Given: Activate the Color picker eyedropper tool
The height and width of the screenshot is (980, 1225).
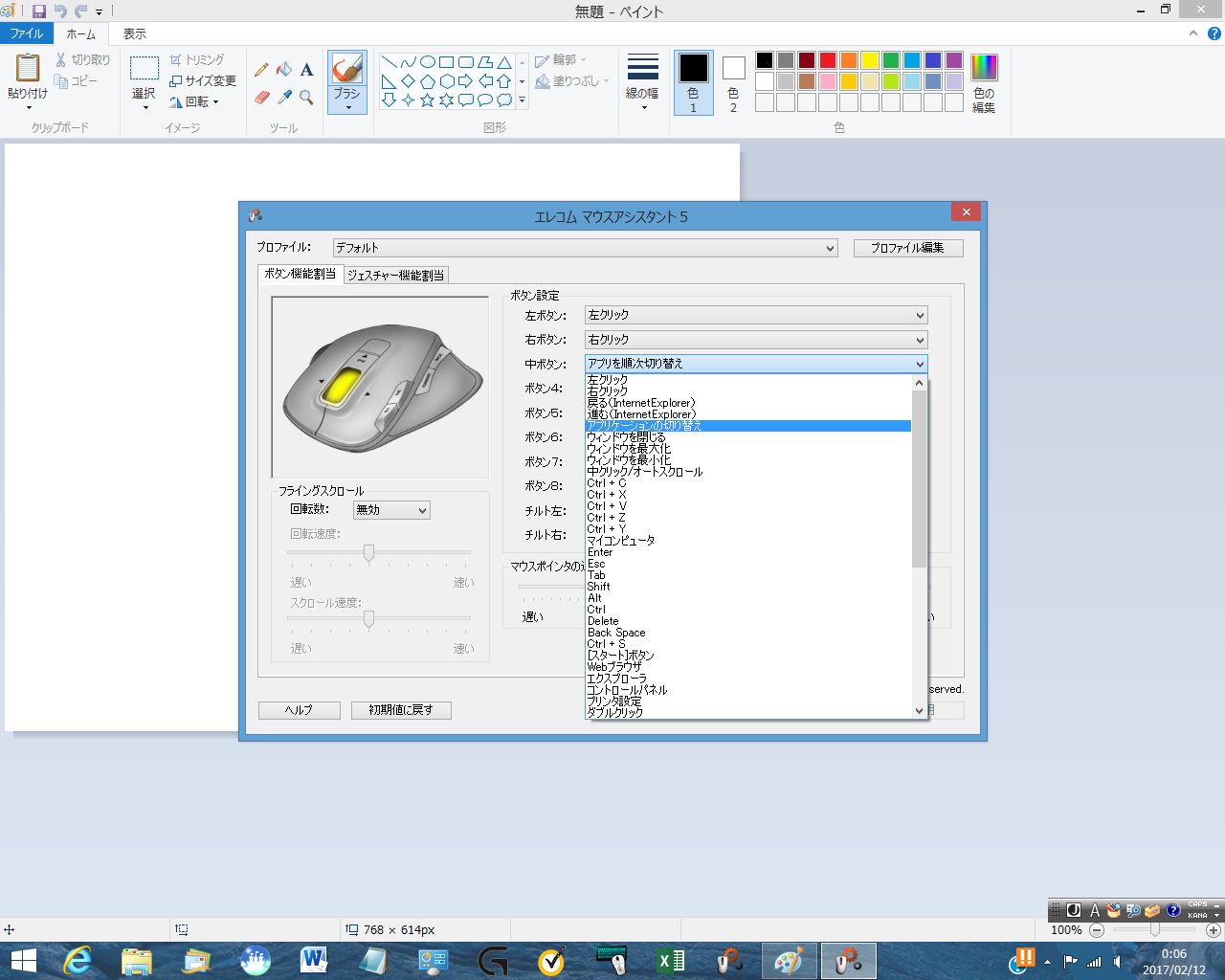Looking at the screenshot, I should pos(284,97).
